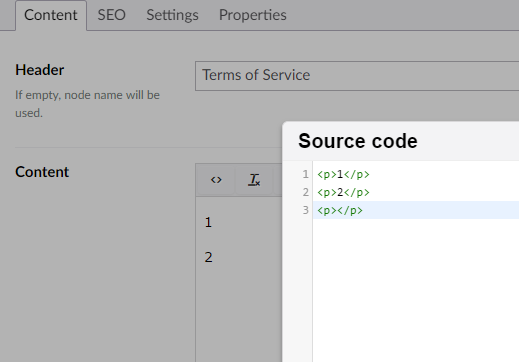Image resolution: width=519 pixels, height=362 pixels.
Task: Select source code line 1 paragraph
Action: click(x=343, y=174)
